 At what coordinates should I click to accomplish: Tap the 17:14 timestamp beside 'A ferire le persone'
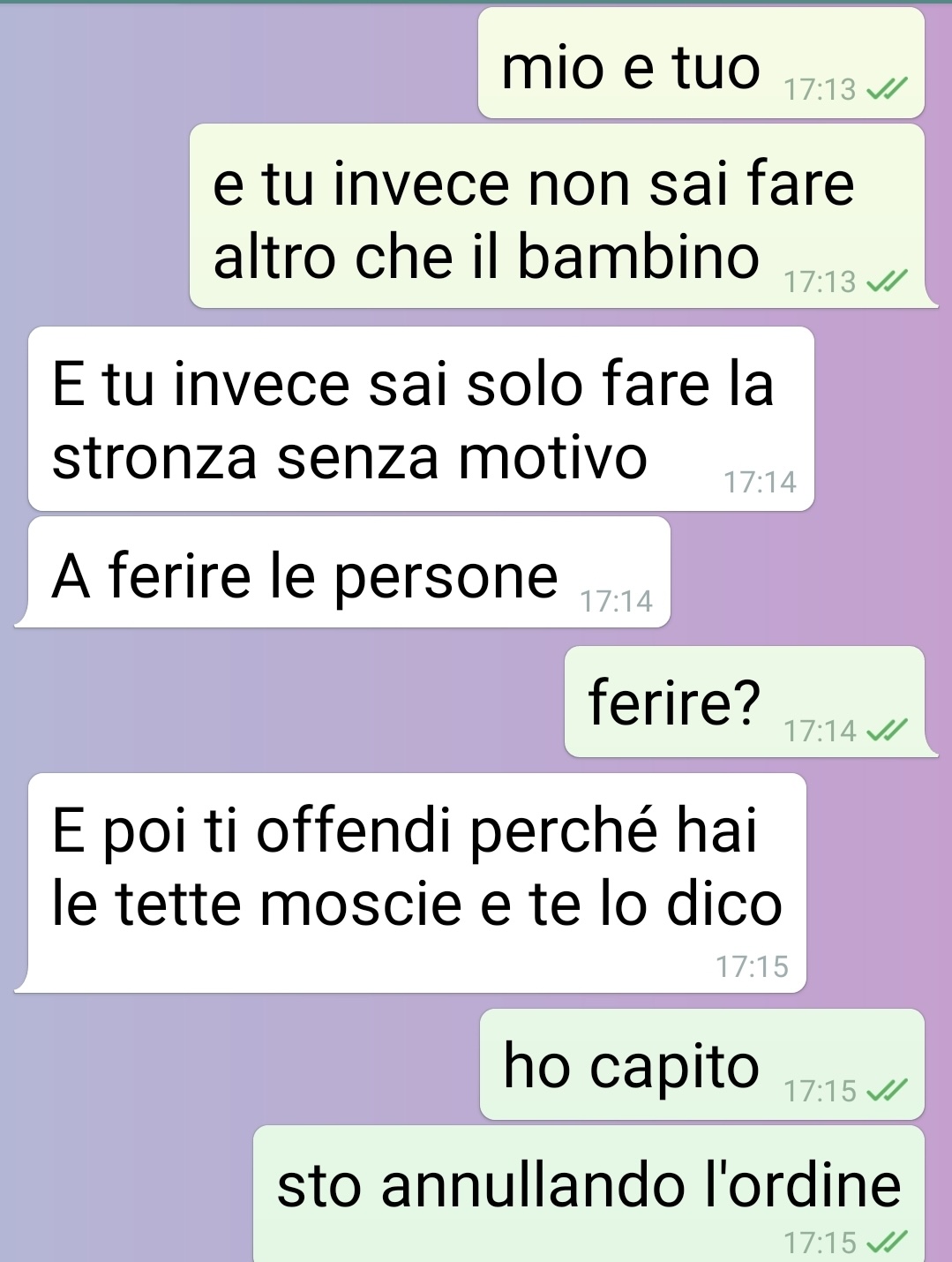[616, 601]
